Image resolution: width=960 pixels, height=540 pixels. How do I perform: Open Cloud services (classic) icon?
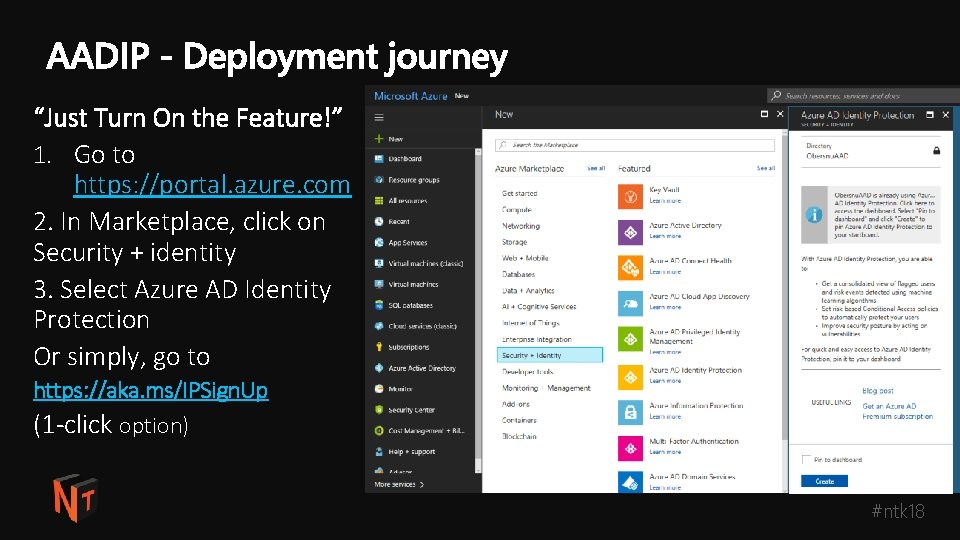pyautogui.click(x=379, y=326)
